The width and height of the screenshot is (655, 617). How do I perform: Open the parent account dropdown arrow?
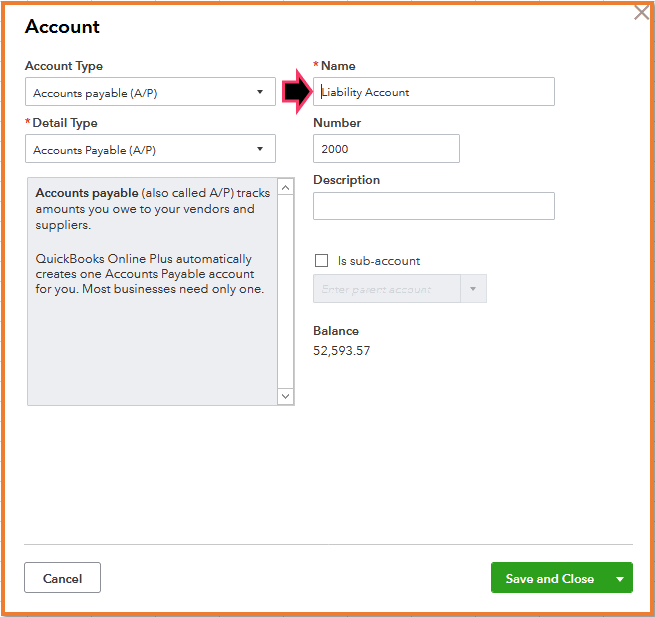pyautogui.click(x=473, y=289)
